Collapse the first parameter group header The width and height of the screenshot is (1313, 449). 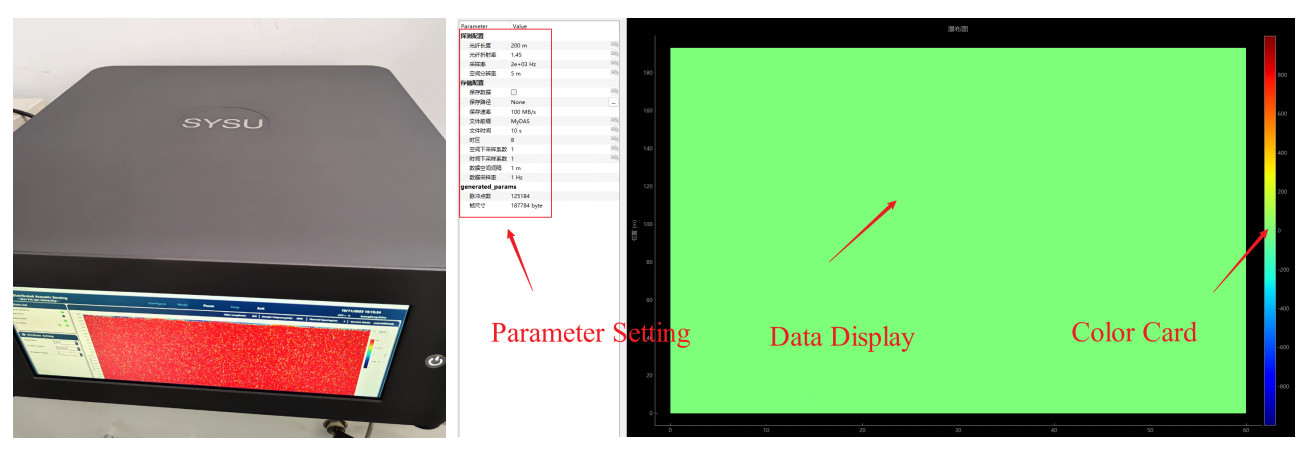pos(472,36)
